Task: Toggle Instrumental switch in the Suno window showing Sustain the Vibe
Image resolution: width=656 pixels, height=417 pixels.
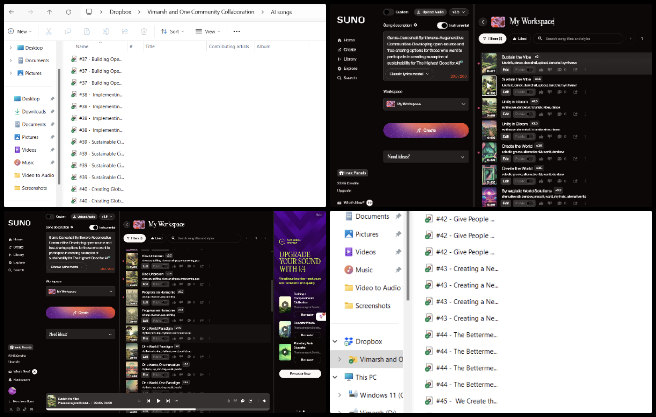Action: click(442, 26)
